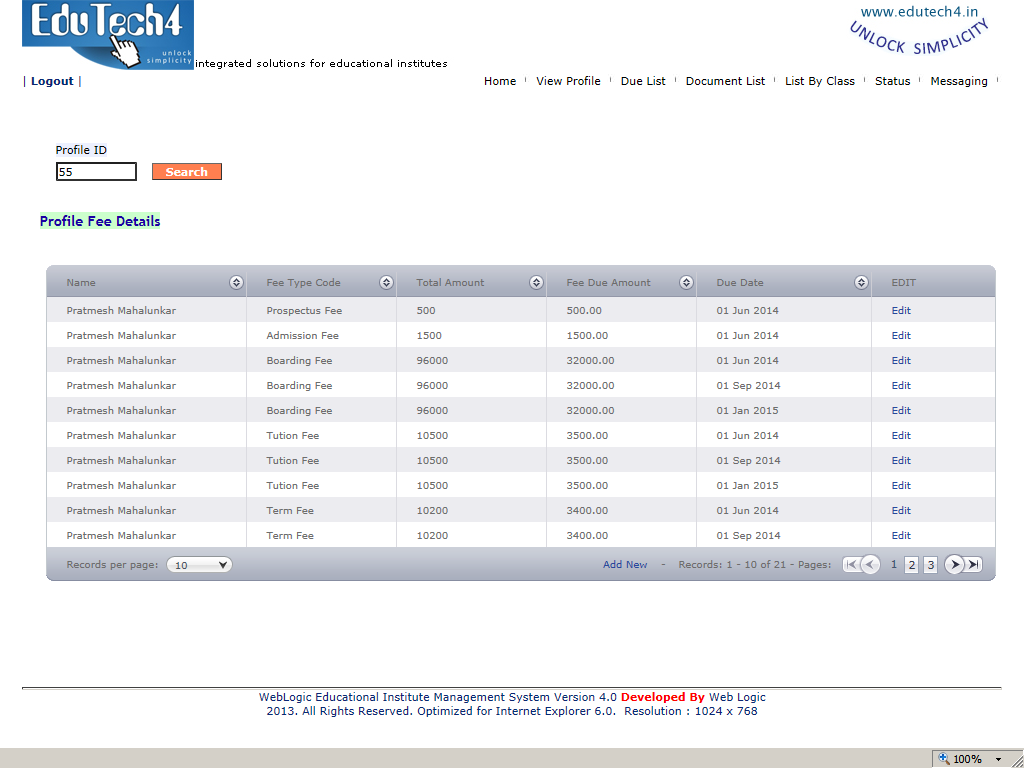This screenshot has height=768, width=1024.
Task: Open the Home menu
Action: point(500,81)
